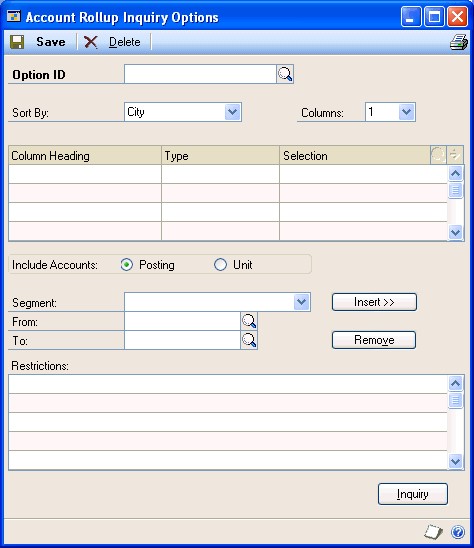Viewport: 474px width, 548px height.
Task: Close the Account Rollup Inquiry Options window
Action: pos(458,17)
